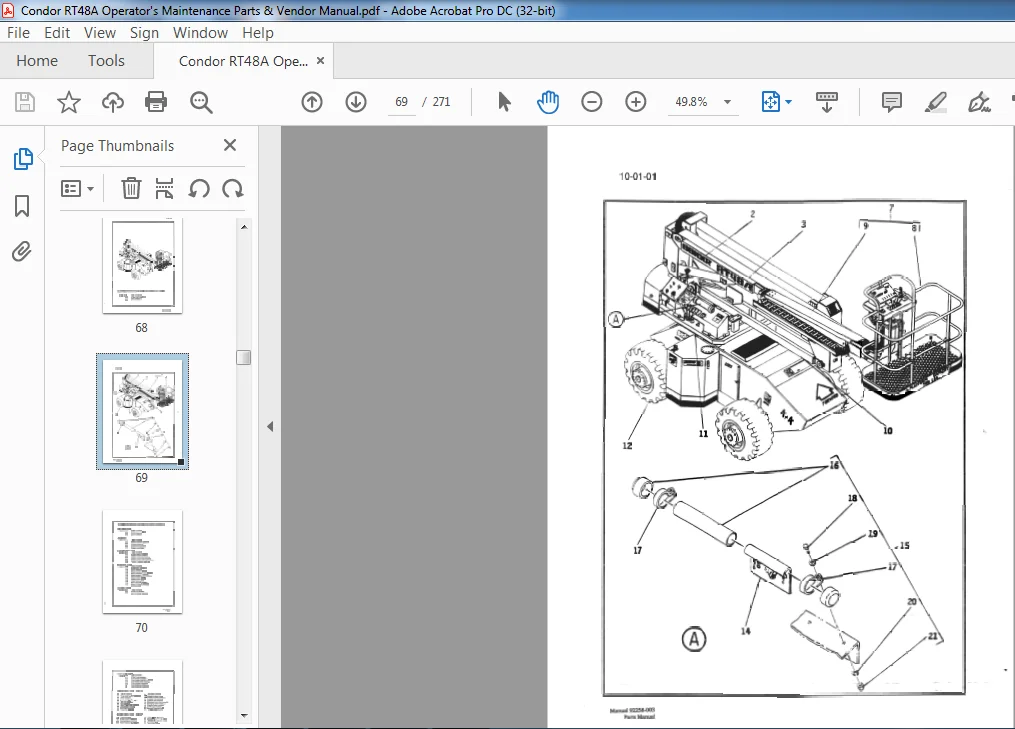This screenshot has height=729, width=1015.
Task: Open the Help menu
Action: pyautogui.click(x=258, y=32)
